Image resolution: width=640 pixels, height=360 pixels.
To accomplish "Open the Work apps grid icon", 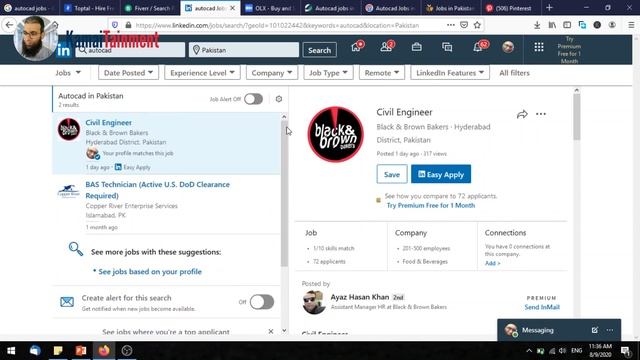I will [x=539, y=47].
